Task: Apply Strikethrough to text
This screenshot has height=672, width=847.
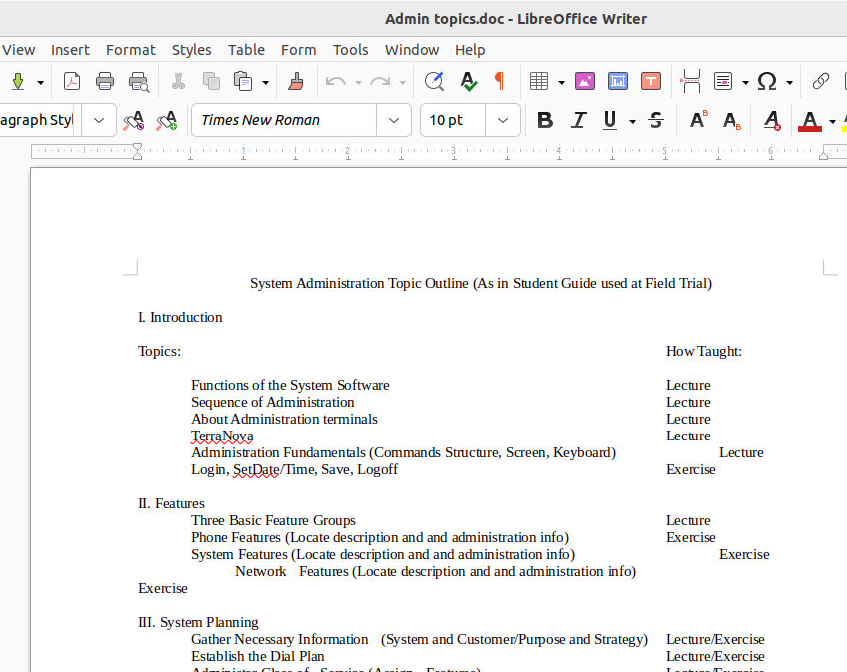Action: click(656, 120)
